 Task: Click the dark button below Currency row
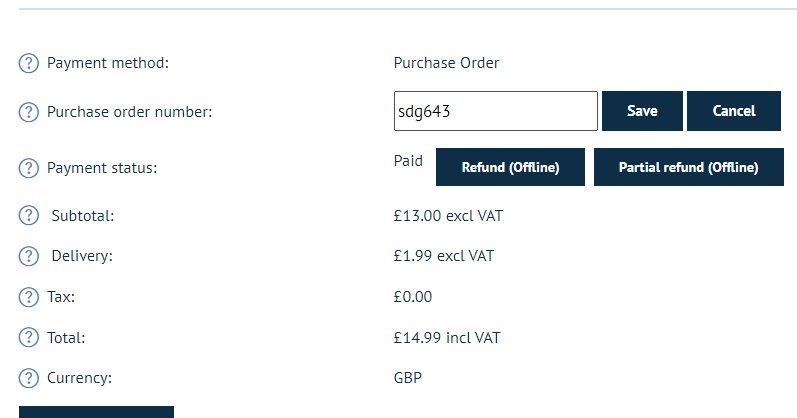[x=96, y=412]
